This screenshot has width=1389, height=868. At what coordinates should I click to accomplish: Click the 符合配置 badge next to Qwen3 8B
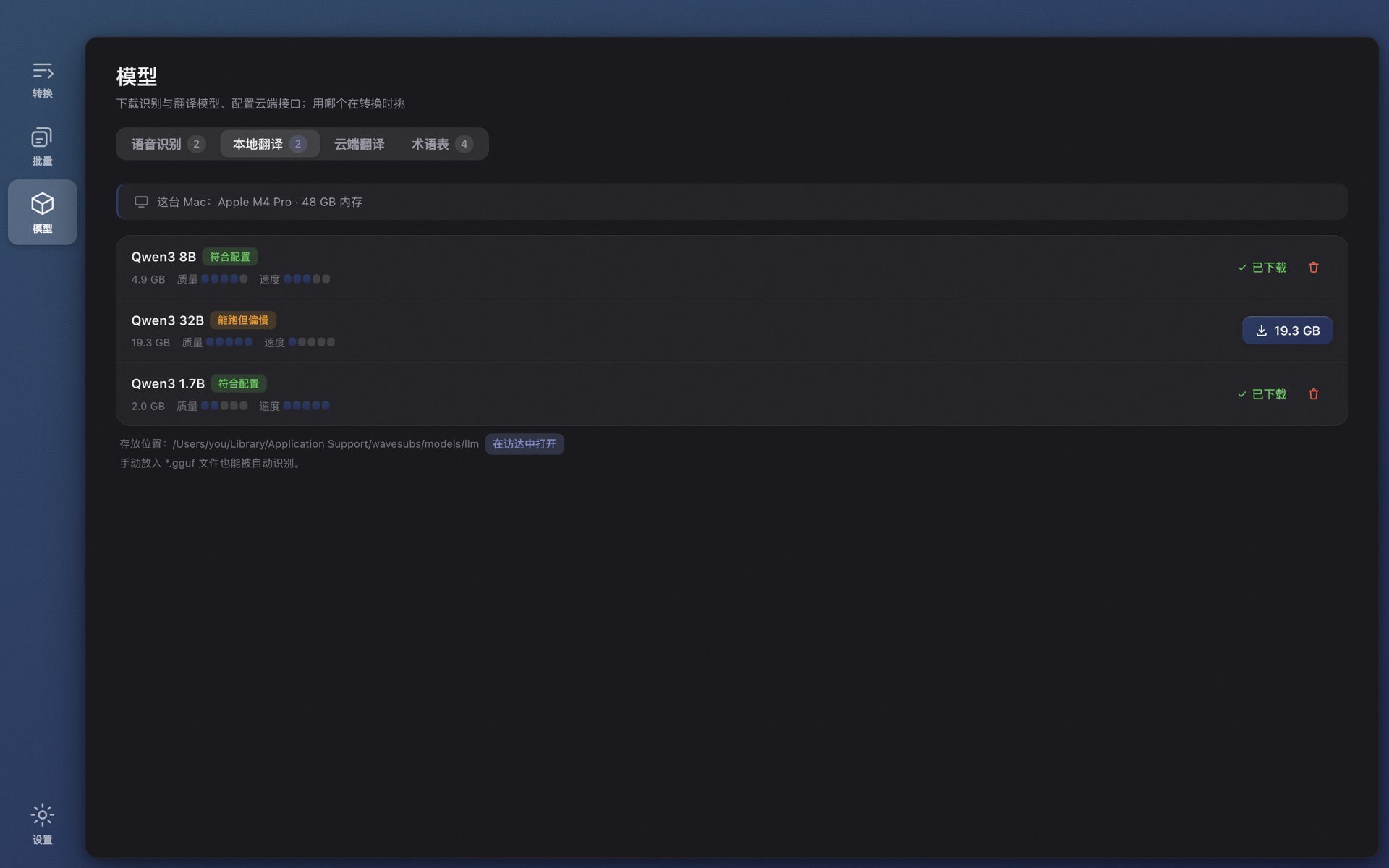coord(230,257)
